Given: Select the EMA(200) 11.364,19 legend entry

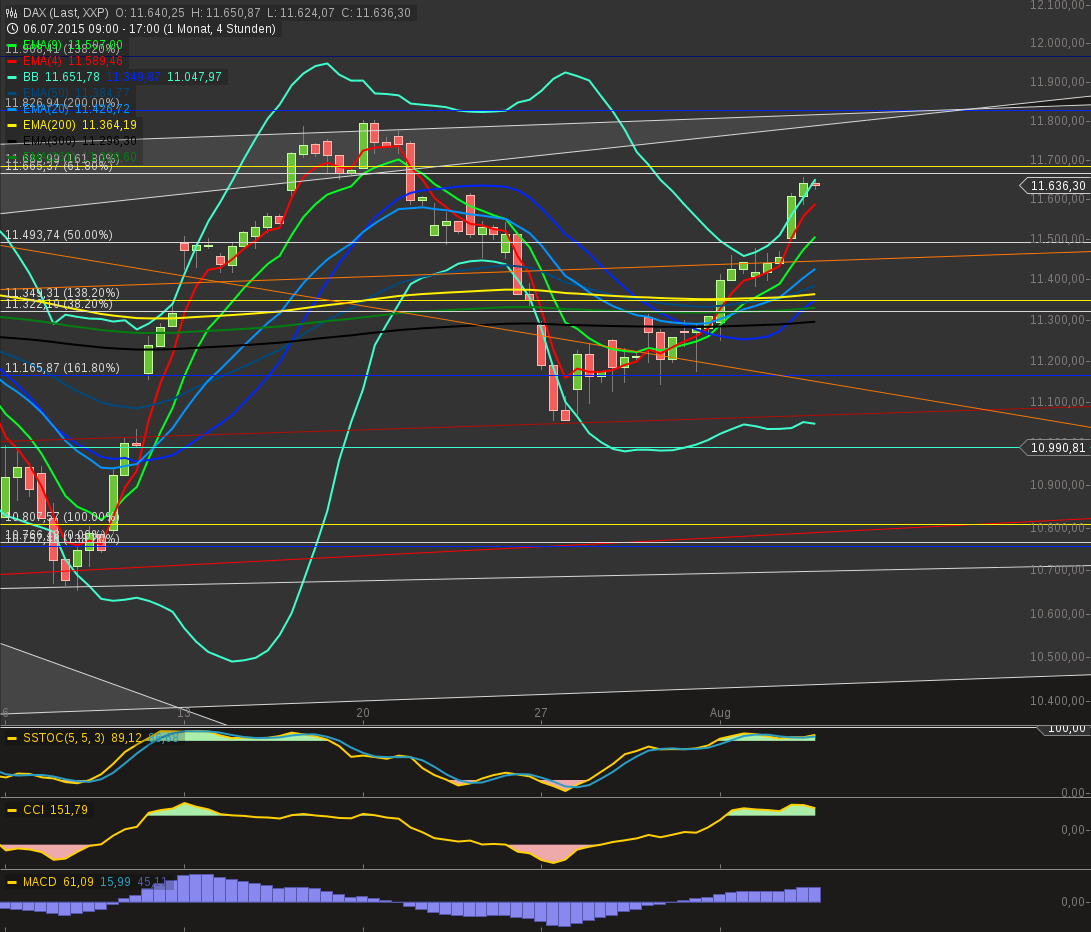Looking at the screenshot, I should [80, 125].
